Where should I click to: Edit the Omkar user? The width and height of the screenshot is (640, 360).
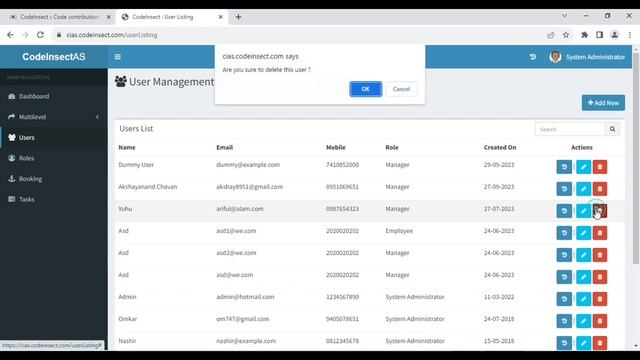point(583,321)
